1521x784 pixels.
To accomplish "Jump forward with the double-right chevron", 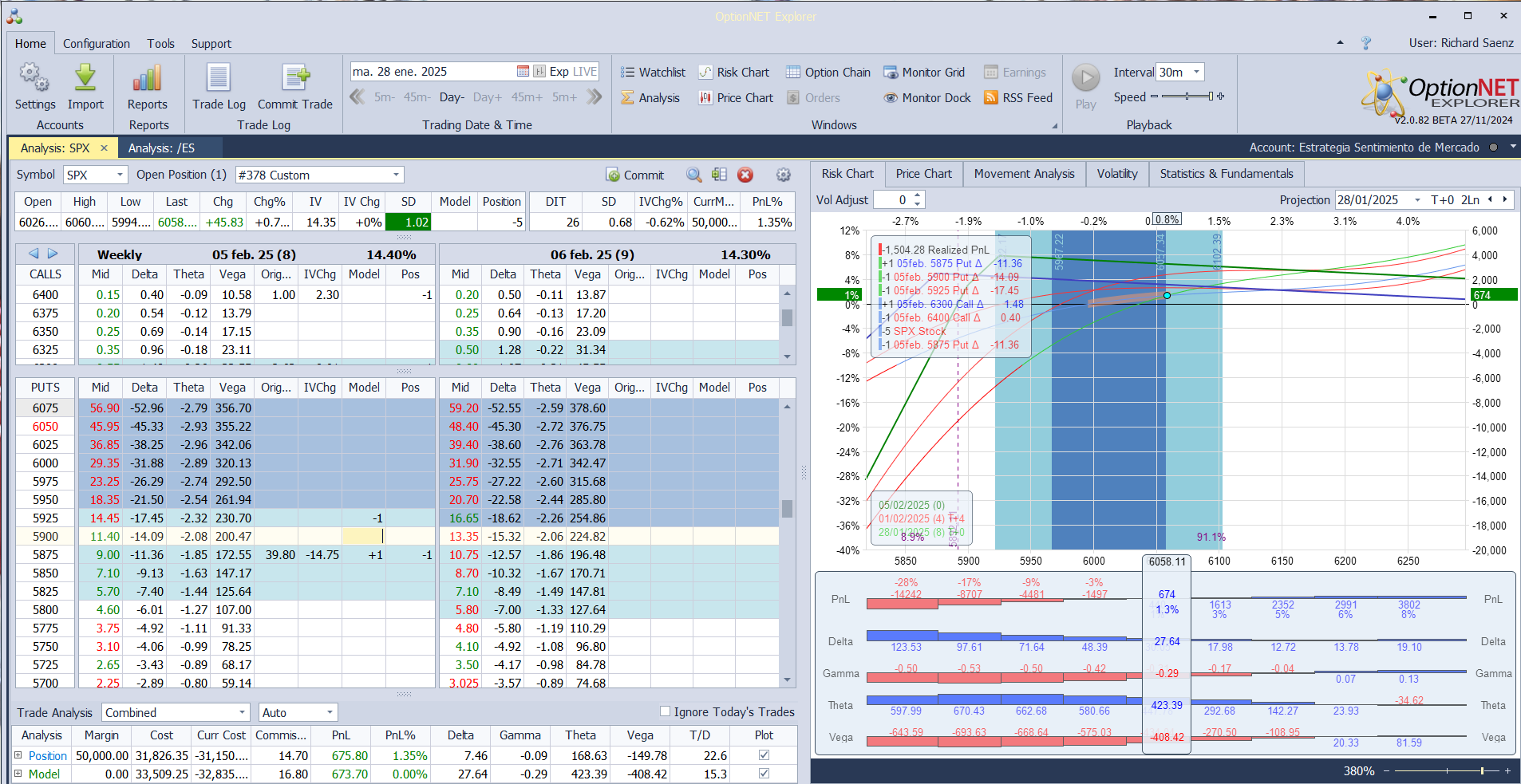I will coord(595,97).
